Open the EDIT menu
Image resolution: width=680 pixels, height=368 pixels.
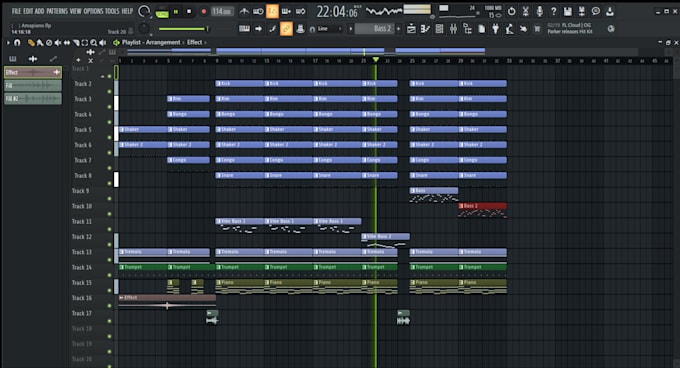click(x=28, y=11)
